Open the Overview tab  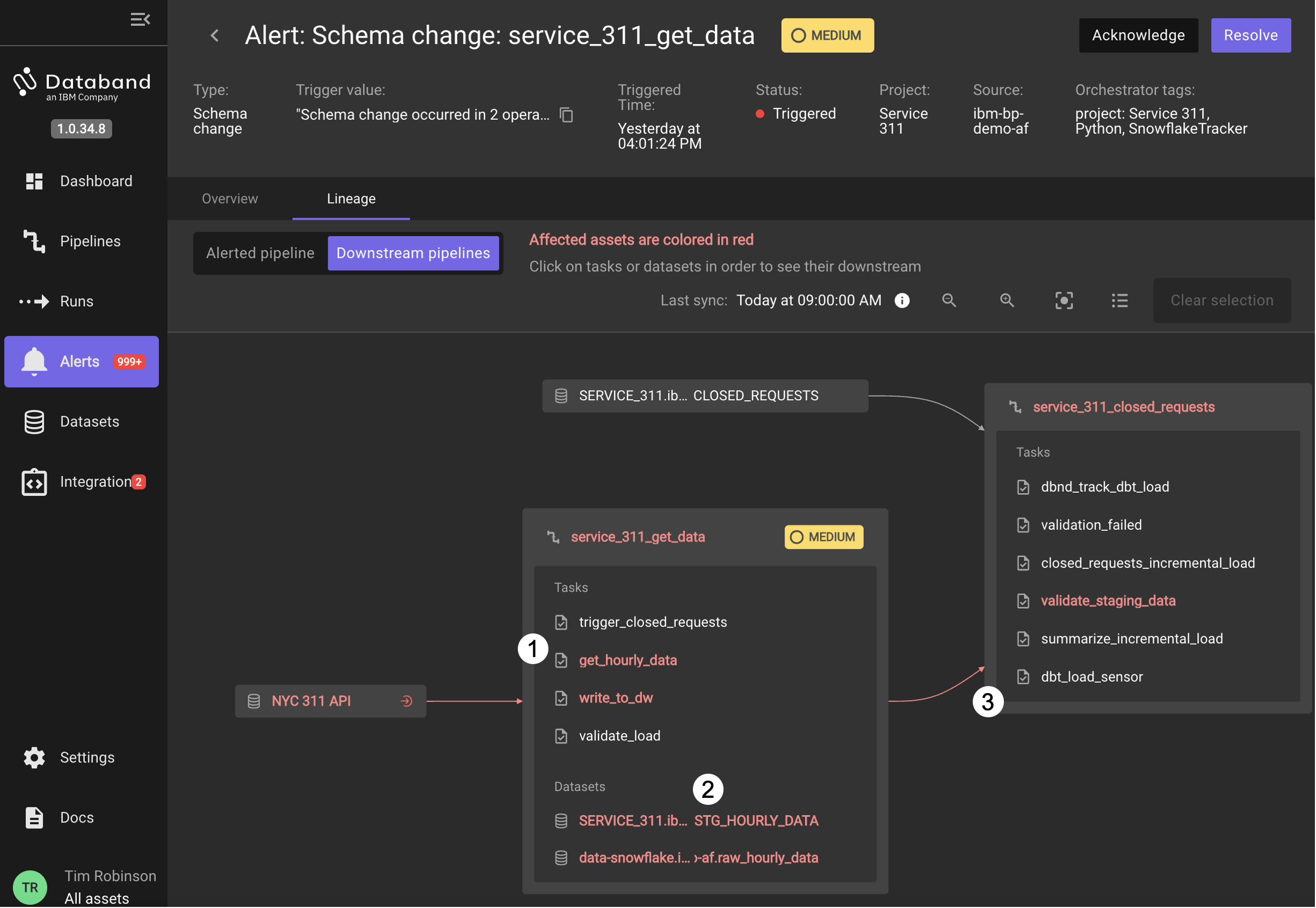[230, 199]
